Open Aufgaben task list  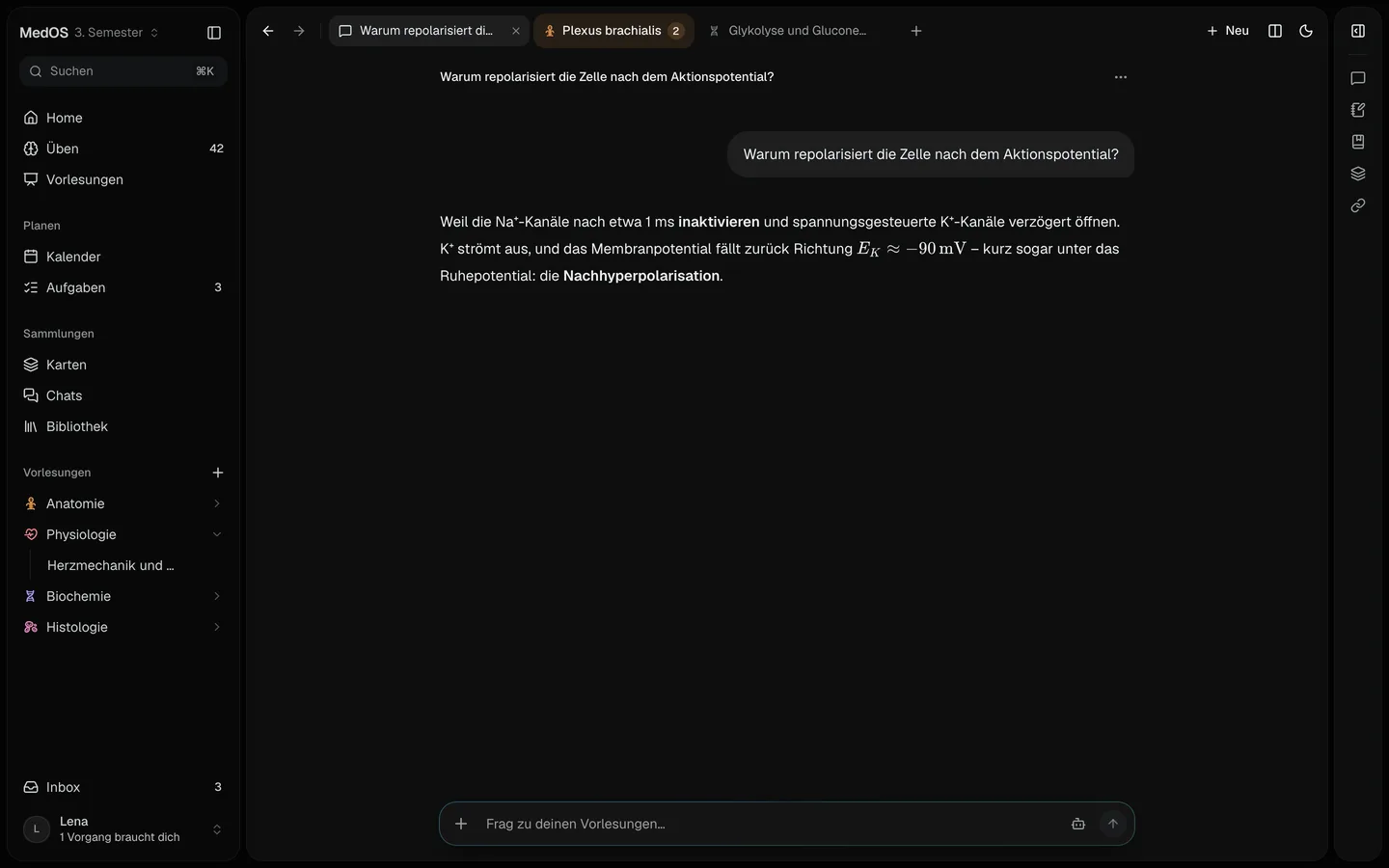pyautogui.click(x=123, y=287)
